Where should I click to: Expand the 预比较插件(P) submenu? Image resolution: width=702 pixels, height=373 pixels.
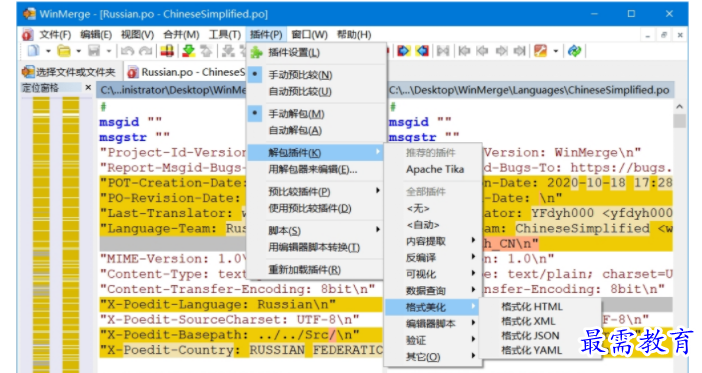tap(316, 192)
